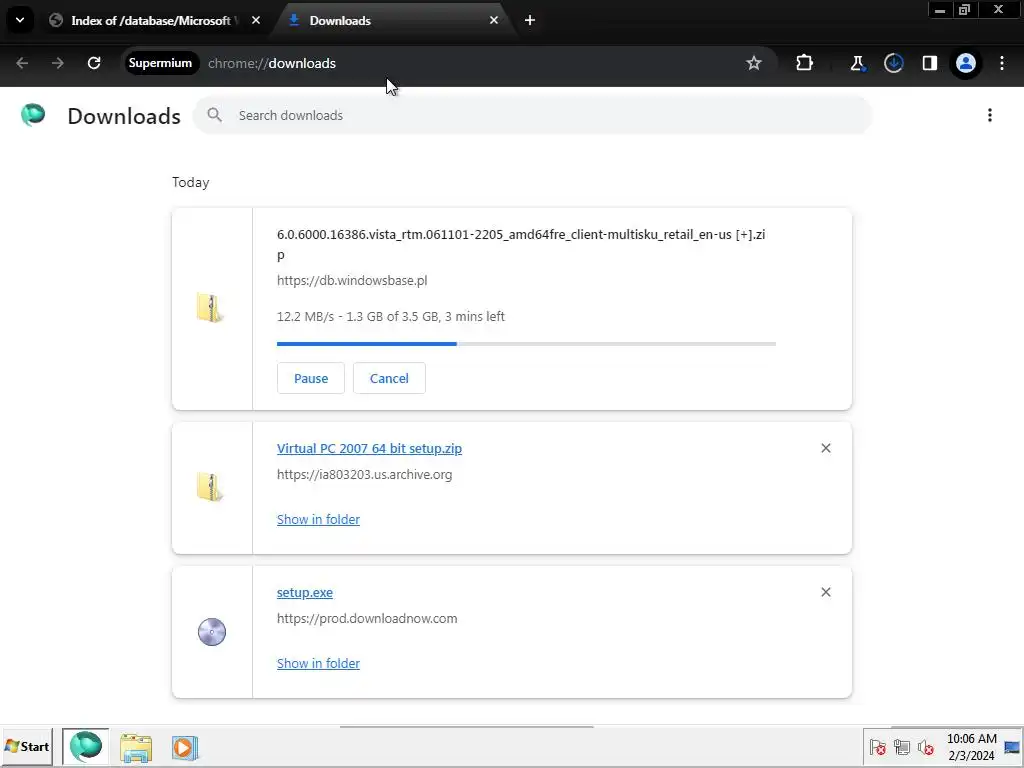Go forward with the forward arrow
Viewport: 1024px width, 768px height.
tap(58, 63)
